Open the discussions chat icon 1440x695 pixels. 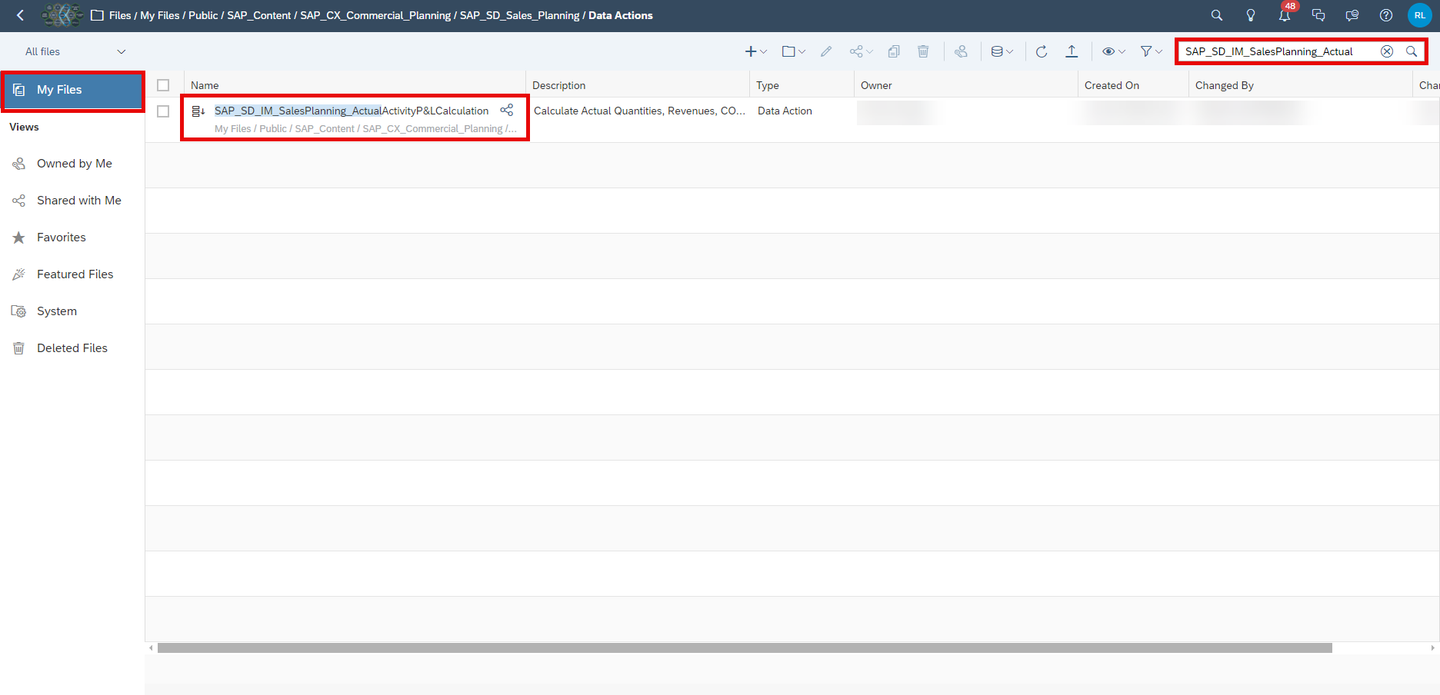click(x=1318, y=15)
